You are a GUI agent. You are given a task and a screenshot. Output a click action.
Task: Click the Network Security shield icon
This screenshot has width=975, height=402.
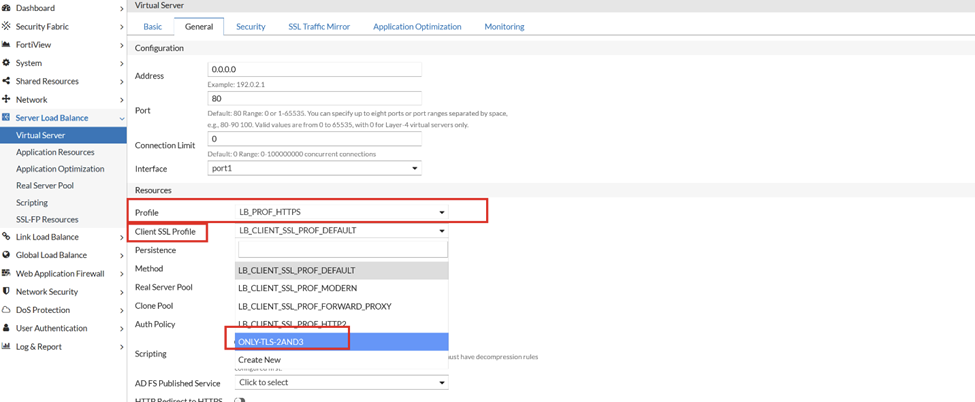(6, 291)
